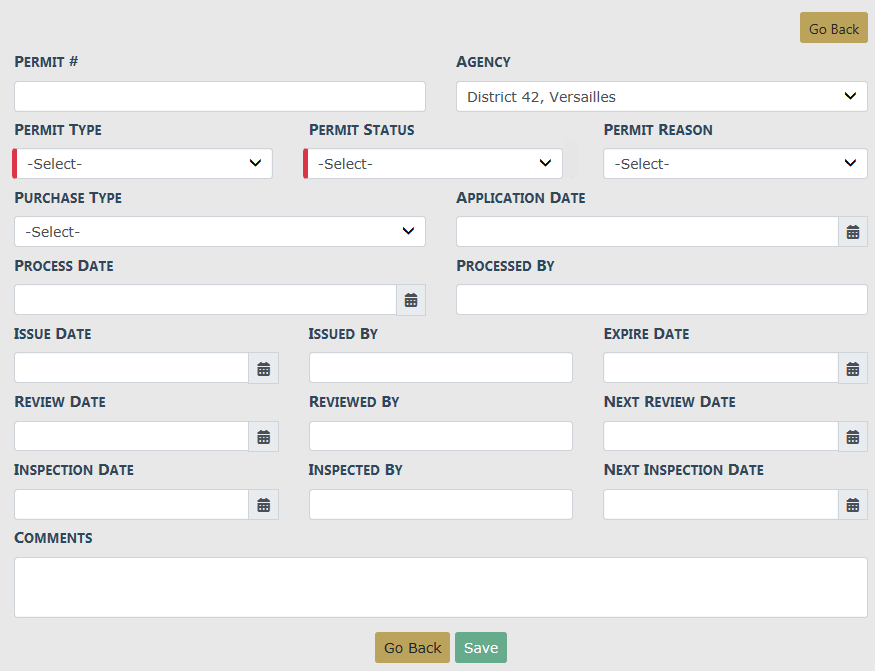Viewport: 875px width, 671px height.
Task: Click the Expire Date calendar icon
Action: click(x=852, y=368)
